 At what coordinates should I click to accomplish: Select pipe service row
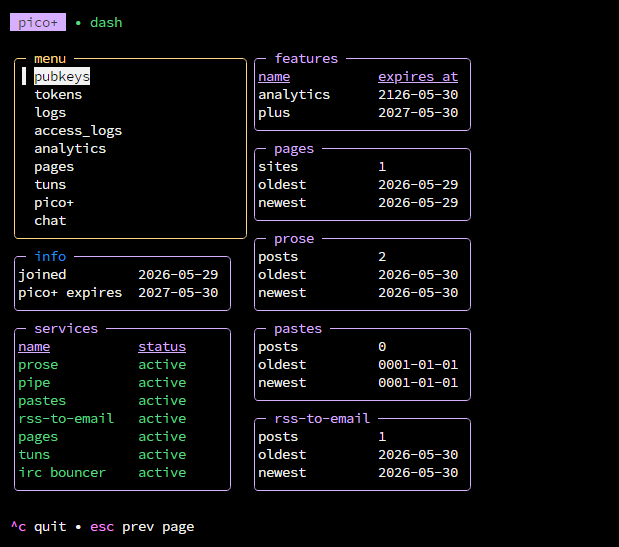[102, 382]
